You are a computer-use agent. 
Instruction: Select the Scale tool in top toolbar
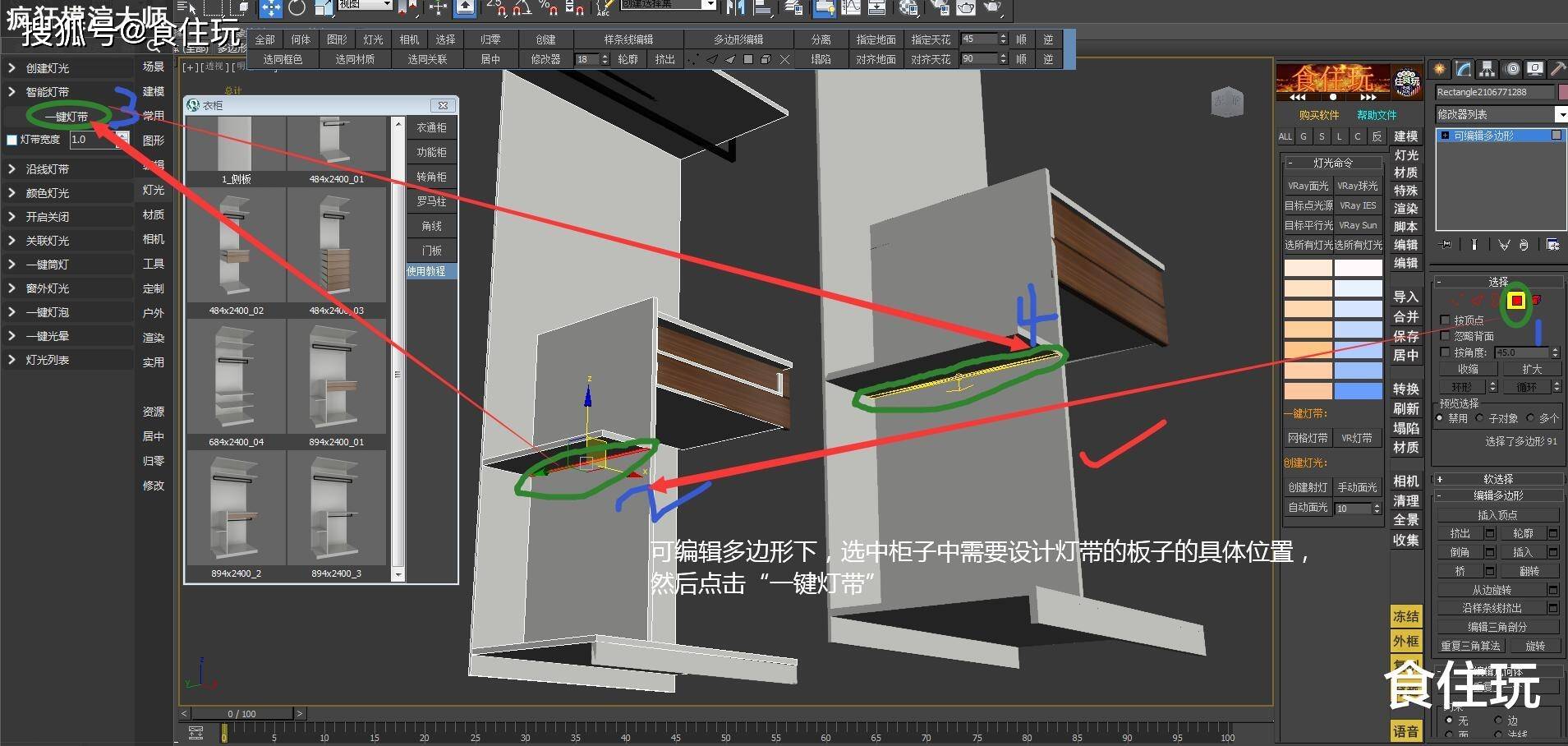(324, 8)
